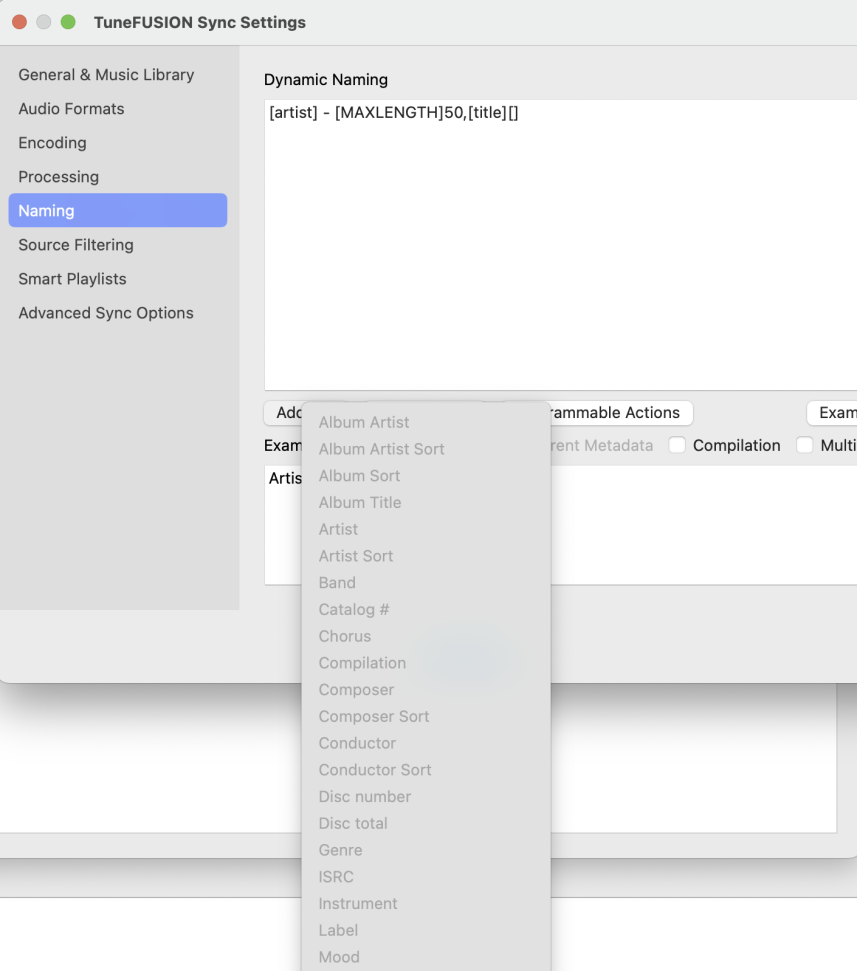This screenshot has height=971, width=857.
Task: Choose Album Artist Sort menu entry
Action: (x=426, y=449)
